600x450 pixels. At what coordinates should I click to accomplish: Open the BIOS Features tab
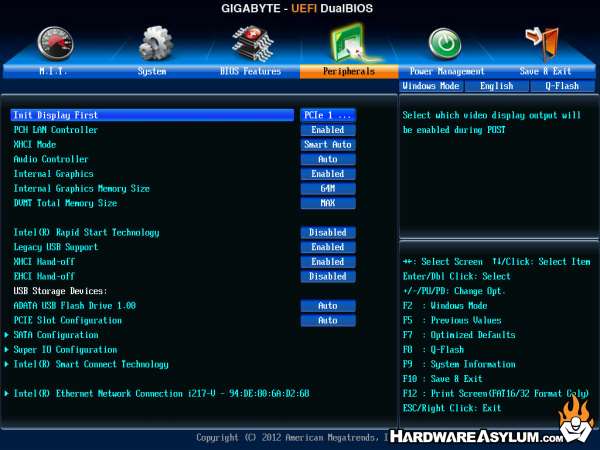click(x=251, y=71)
